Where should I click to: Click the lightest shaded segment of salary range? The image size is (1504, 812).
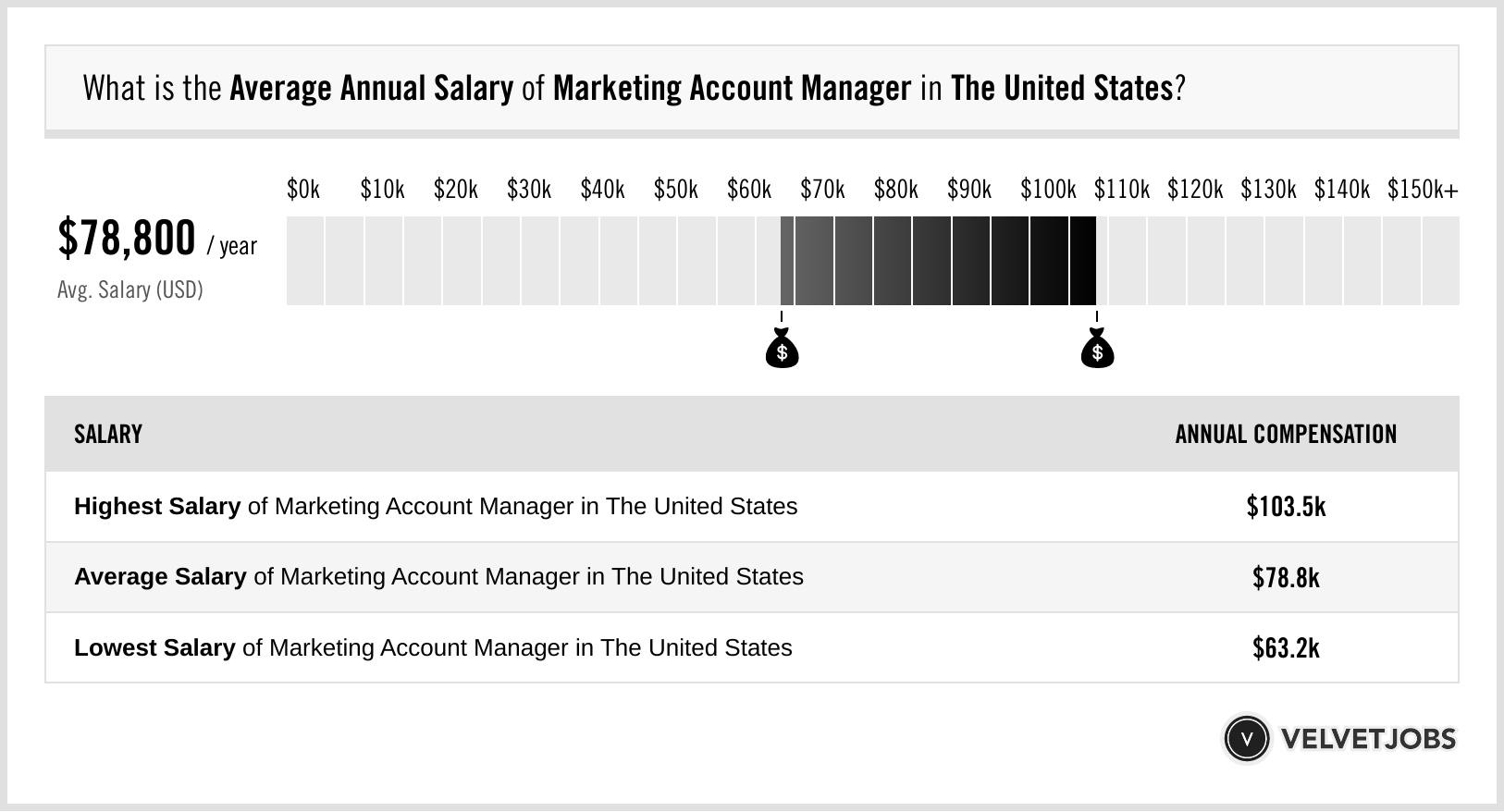click(787, 261)
